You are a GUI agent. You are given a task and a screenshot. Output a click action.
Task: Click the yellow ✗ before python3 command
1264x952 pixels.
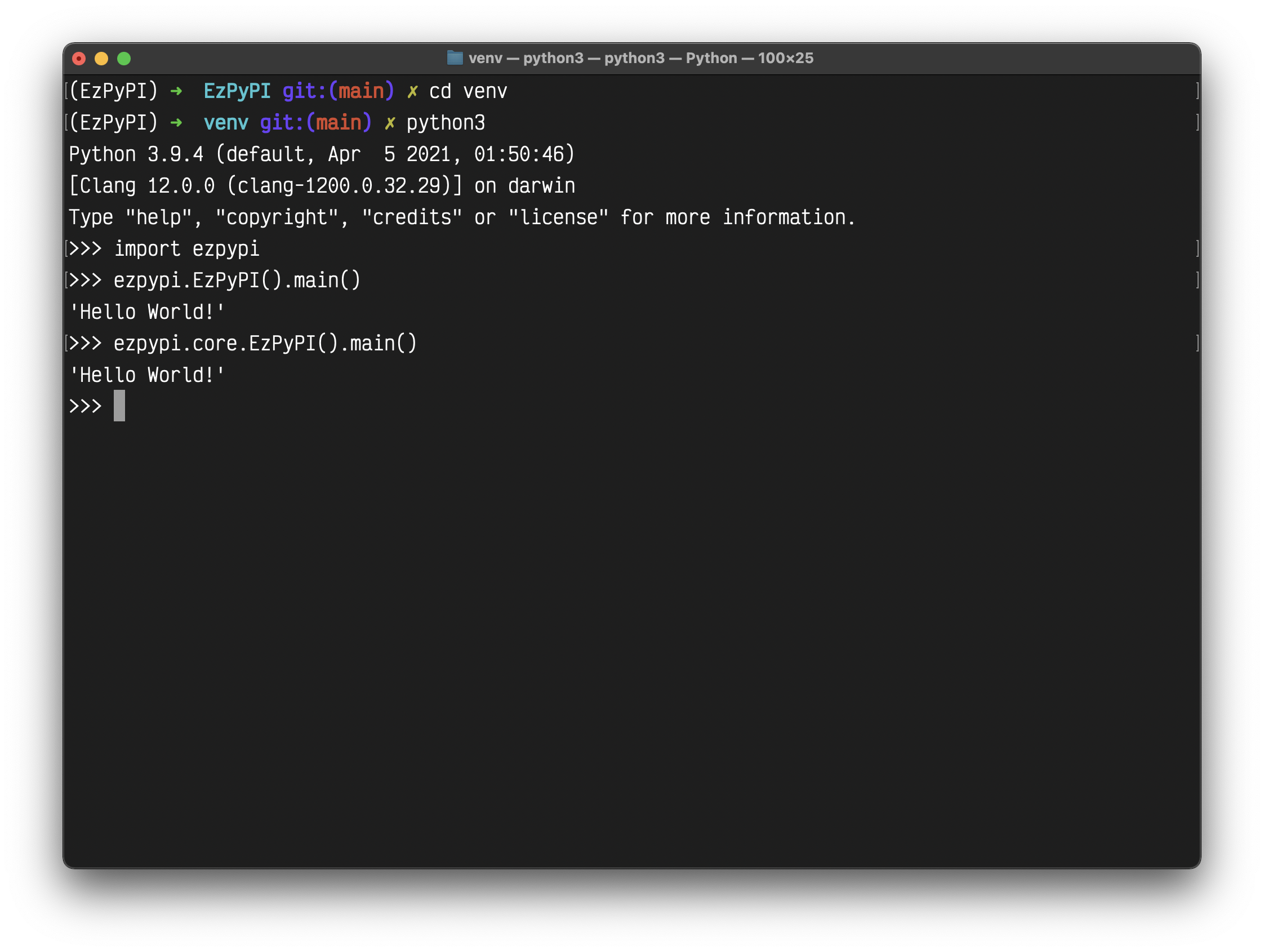click(390, 123)
